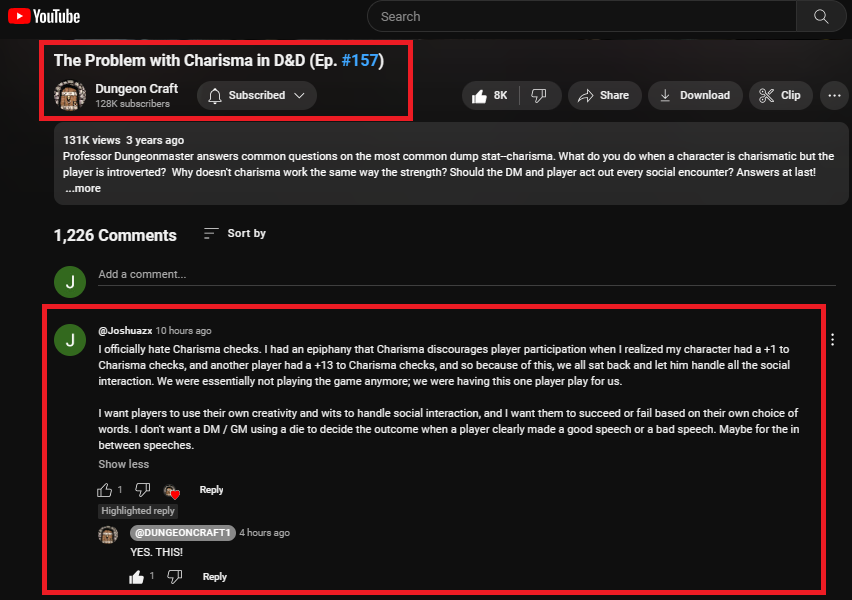
Task: Open the Dungeon Craft channel name
Action: click(136, 89)
